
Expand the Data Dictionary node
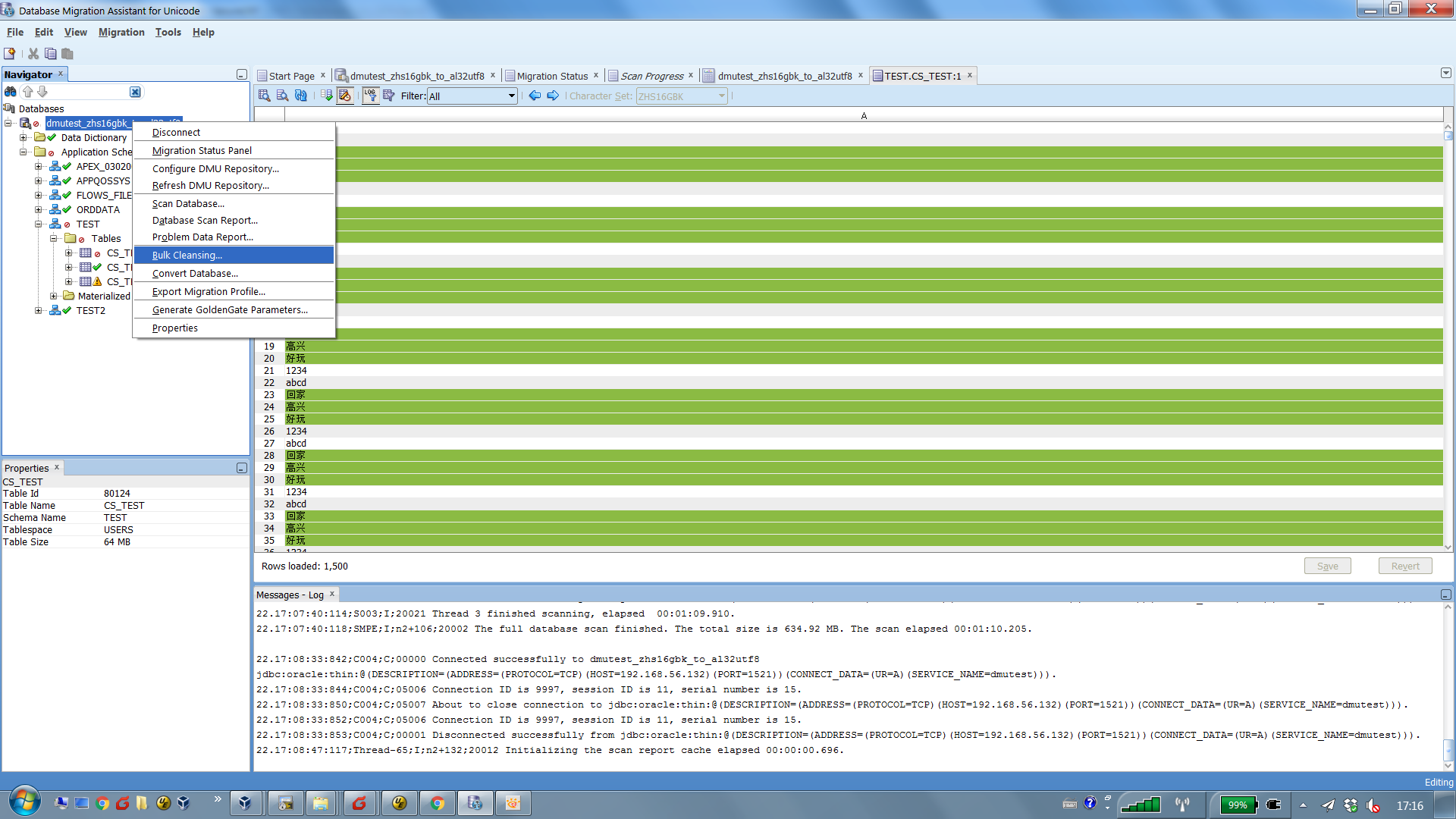point(24,137)
